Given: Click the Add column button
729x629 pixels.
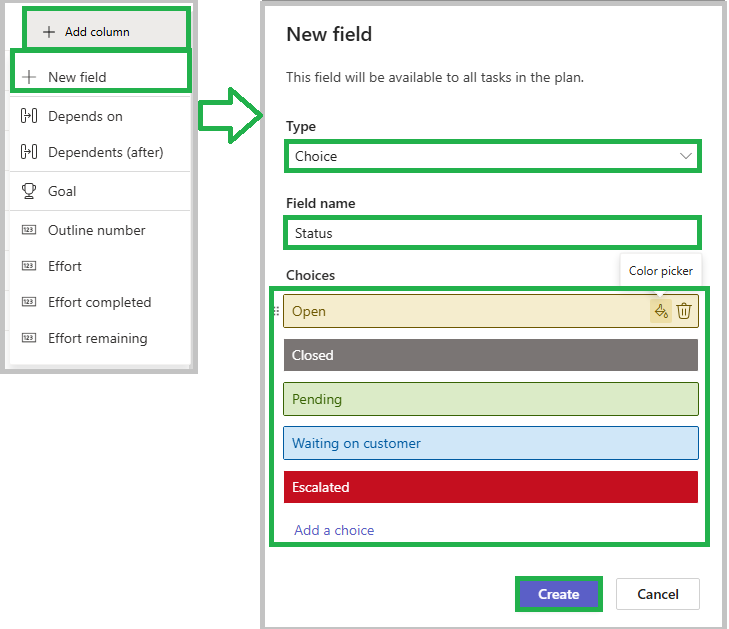Looking at the screenshot, I should pos(106,31).
